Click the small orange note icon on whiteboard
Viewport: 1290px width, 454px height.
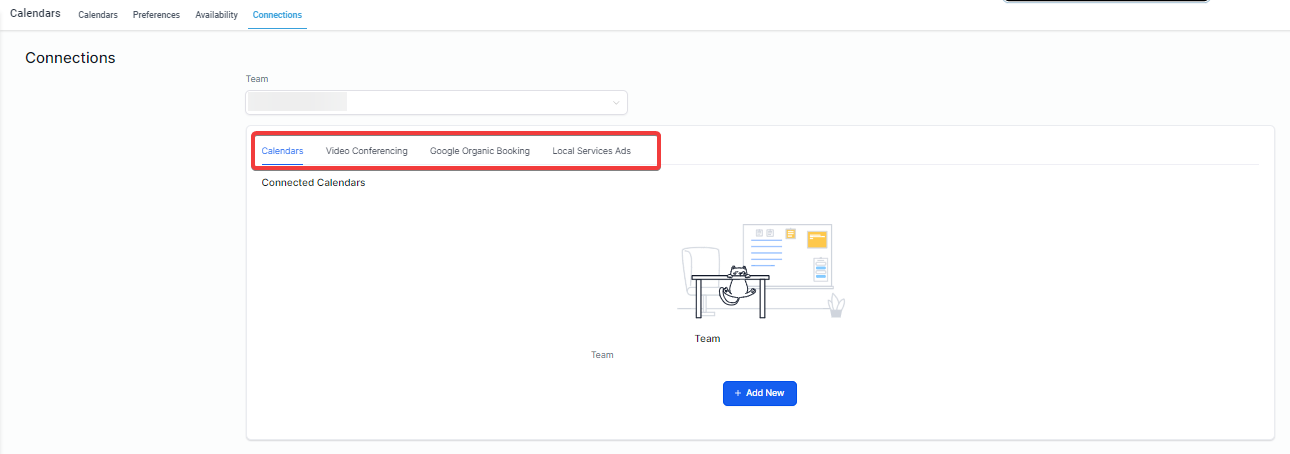tap(790, 234)
